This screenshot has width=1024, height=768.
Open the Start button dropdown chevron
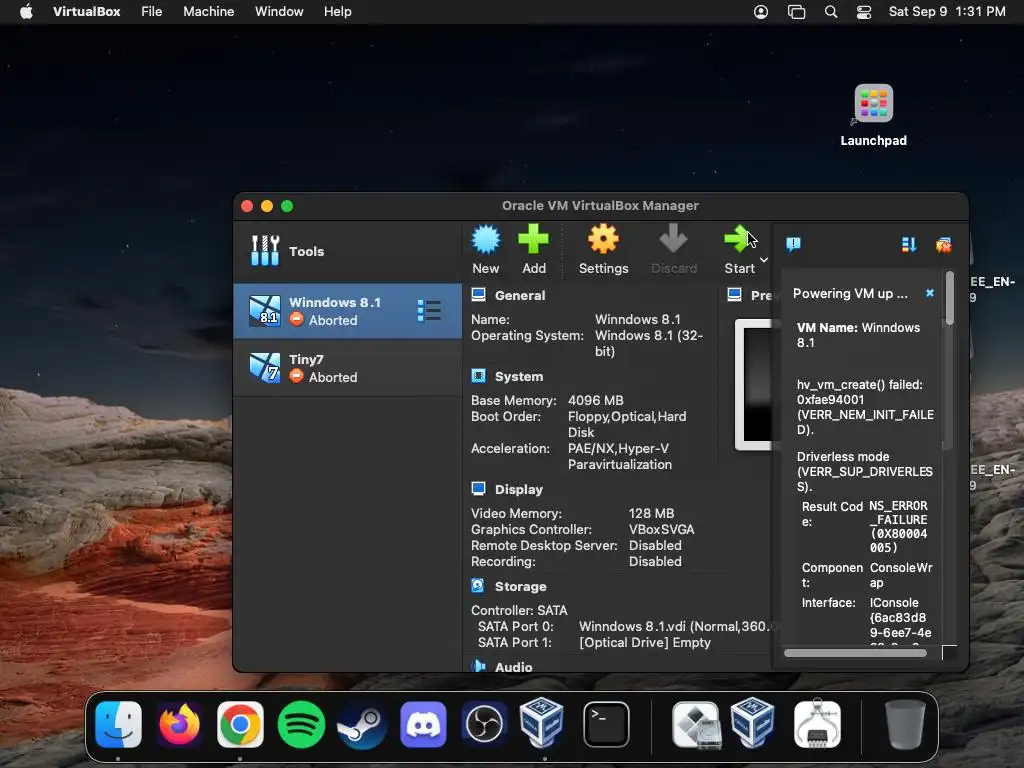coord(763,260)
